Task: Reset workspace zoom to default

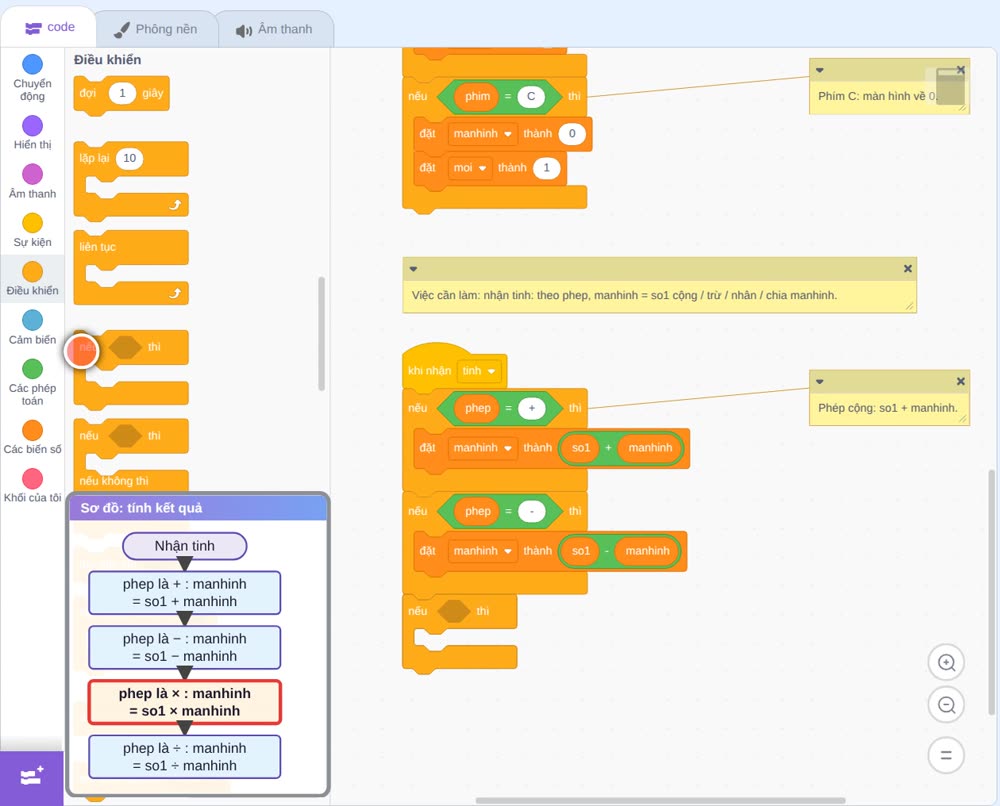Action: click(x=946, y=756)
